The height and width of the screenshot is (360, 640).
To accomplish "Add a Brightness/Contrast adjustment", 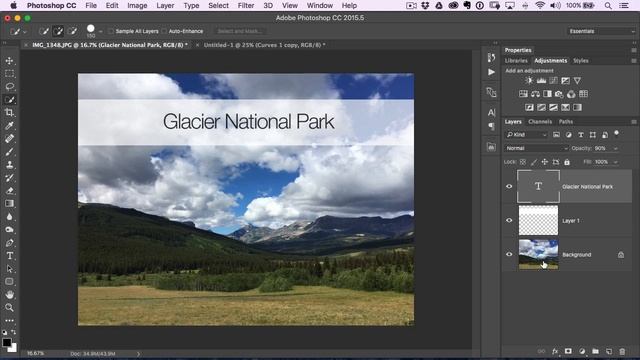I will point(529,81).
